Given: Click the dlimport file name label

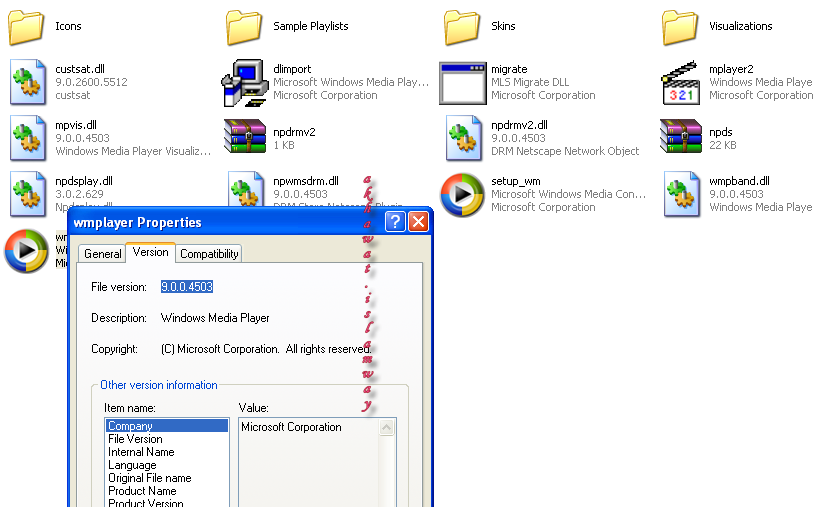Looking at the screenshot, I should click(292, 69).
